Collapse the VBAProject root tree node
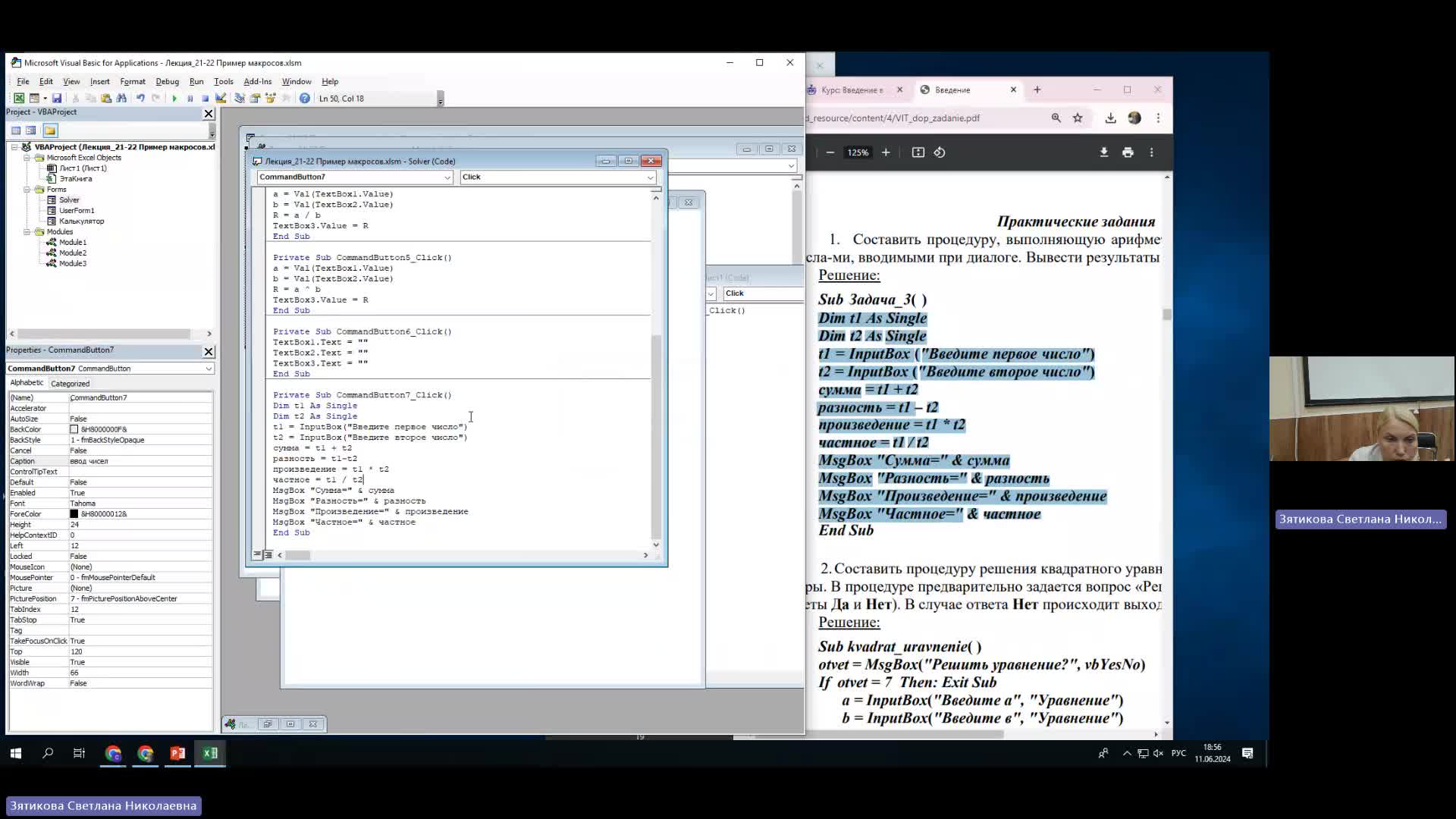 point(14,147)
